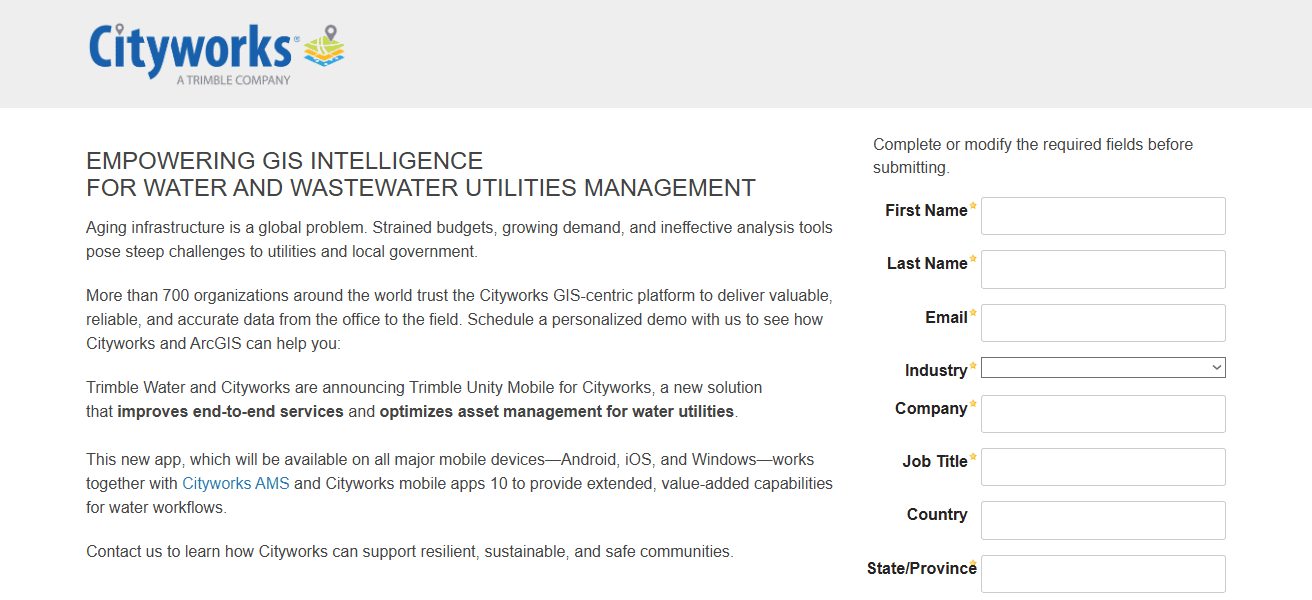Click 'A TRIMBLE COMPANY' tagline under logo
1312x600 pixels.
pos(233,80)
